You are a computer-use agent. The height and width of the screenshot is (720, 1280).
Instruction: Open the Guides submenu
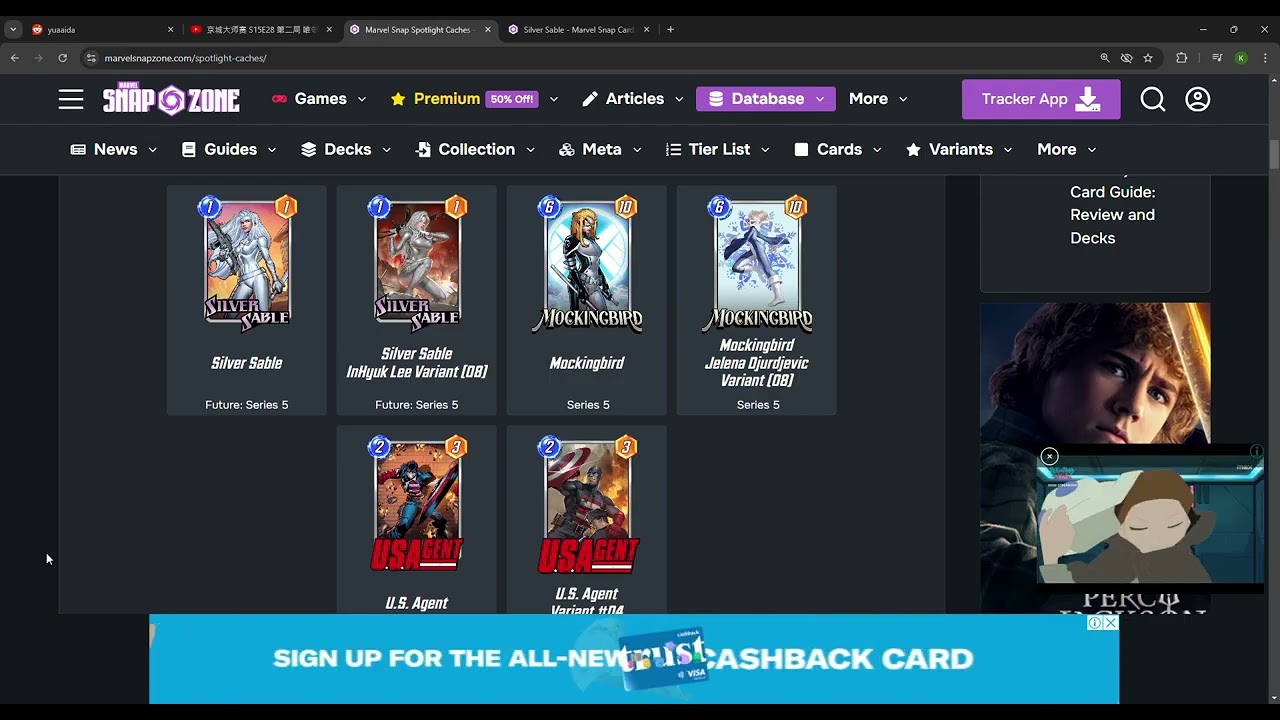(x=229, y=149)
